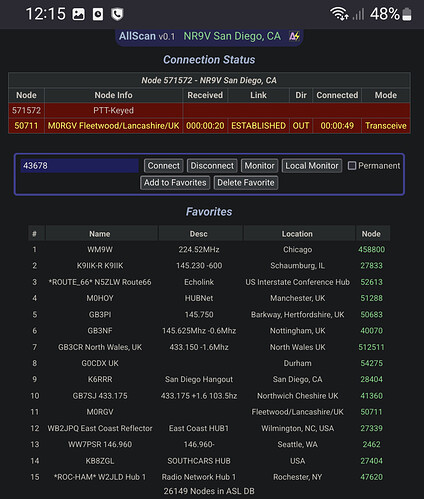Tap the cellular signal bars icon
This screenshot has width=424, height=499.
click(x=359, y=14)
